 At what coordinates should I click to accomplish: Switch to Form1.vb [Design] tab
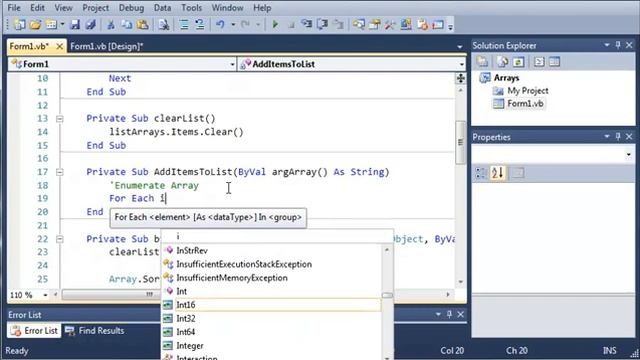[107, 46]
